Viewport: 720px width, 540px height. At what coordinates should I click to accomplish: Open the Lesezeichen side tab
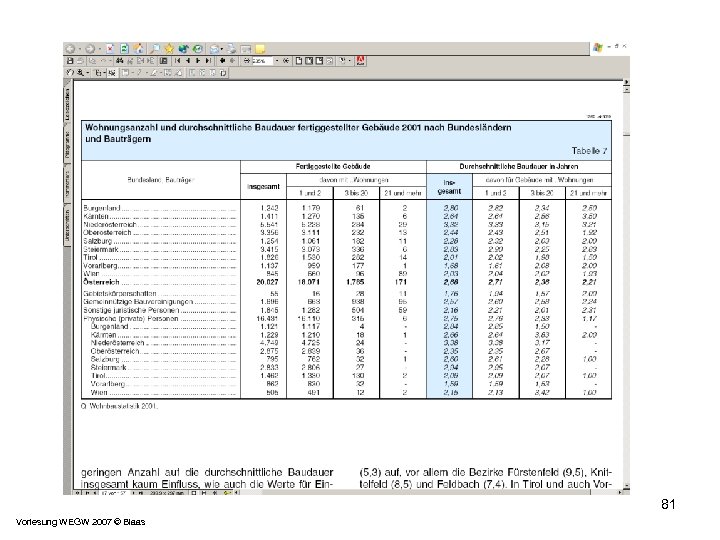68,105
